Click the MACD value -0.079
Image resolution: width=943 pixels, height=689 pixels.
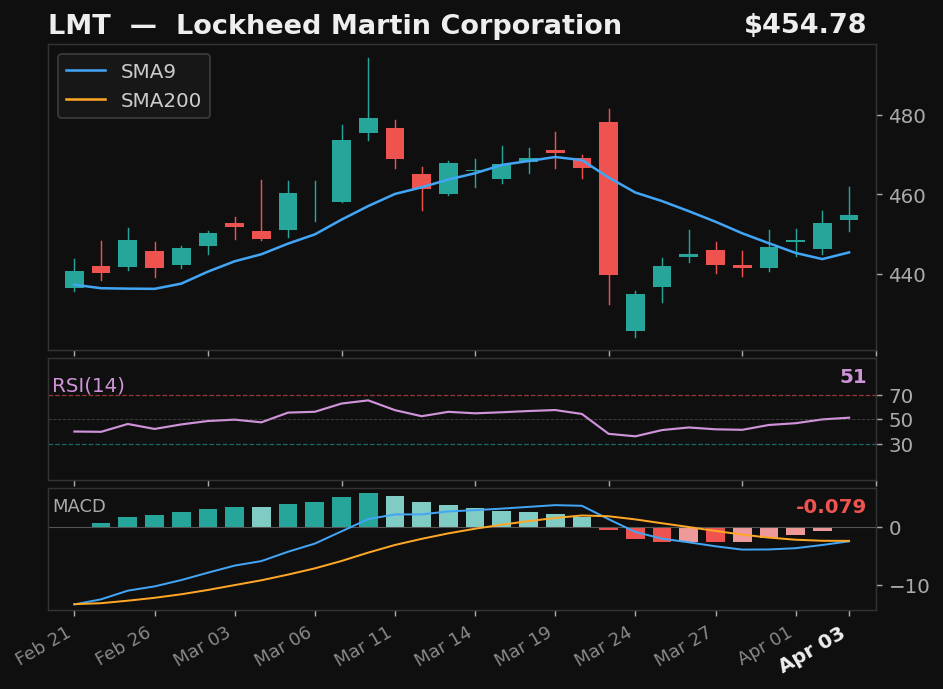click(x=831, y=507)
